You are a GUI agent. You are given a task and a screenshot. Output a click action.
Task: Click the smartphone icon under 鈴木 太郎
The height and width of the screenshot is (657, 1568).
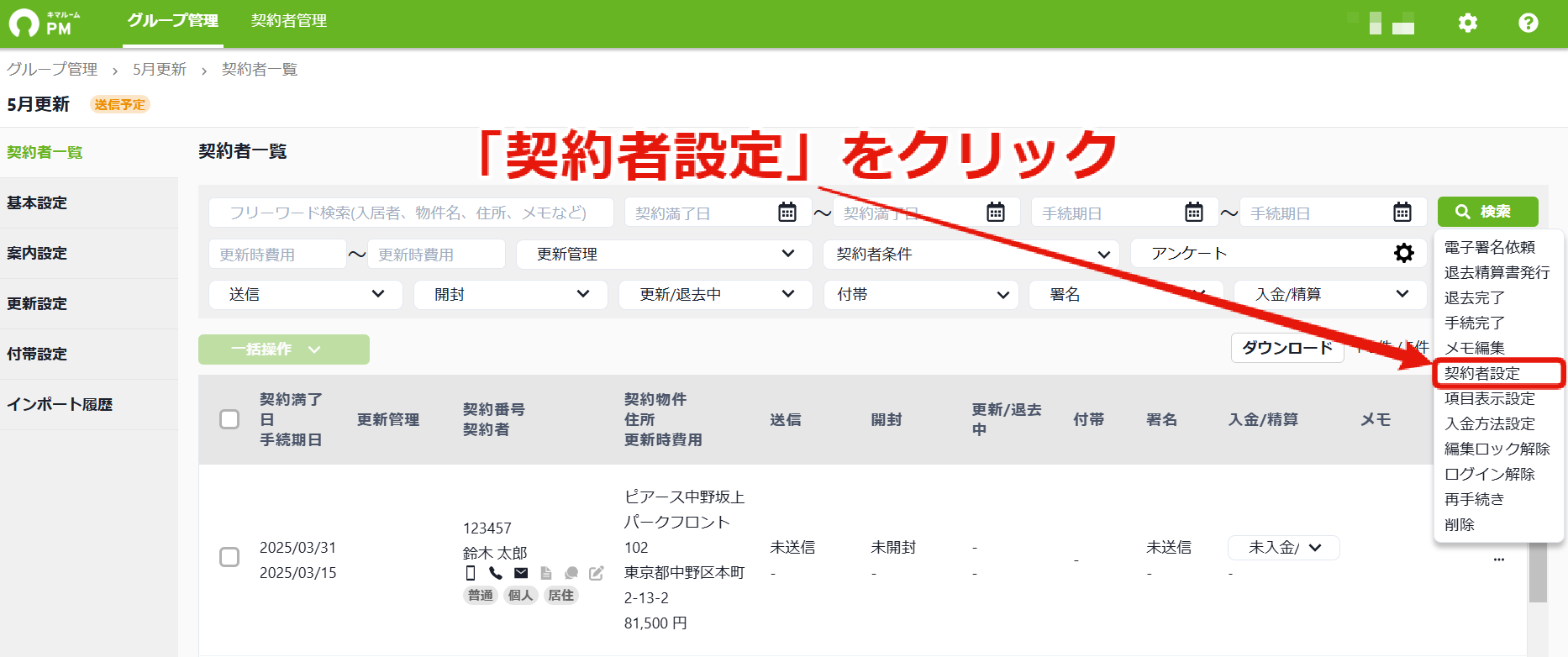[x=471, y=573]
